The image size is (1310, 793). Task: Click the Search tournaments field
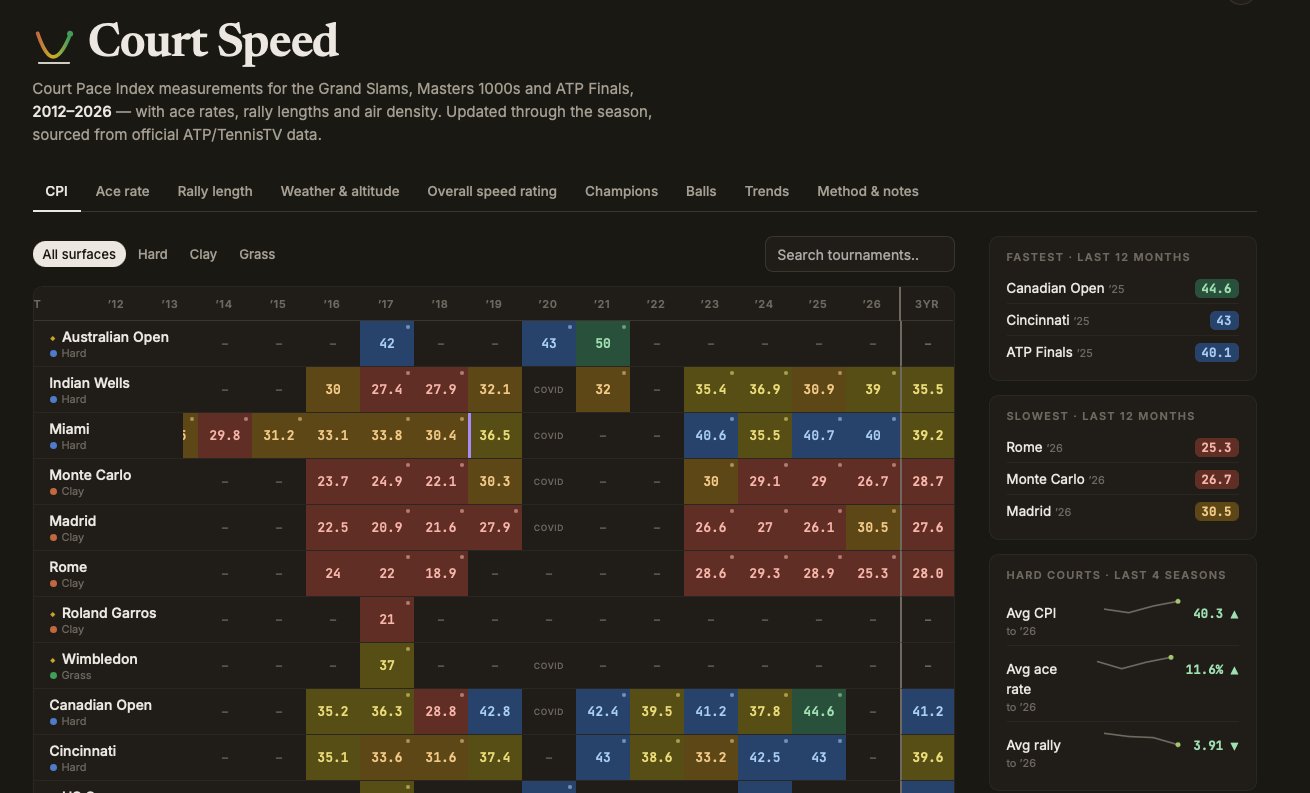click(x=860, y=254)
